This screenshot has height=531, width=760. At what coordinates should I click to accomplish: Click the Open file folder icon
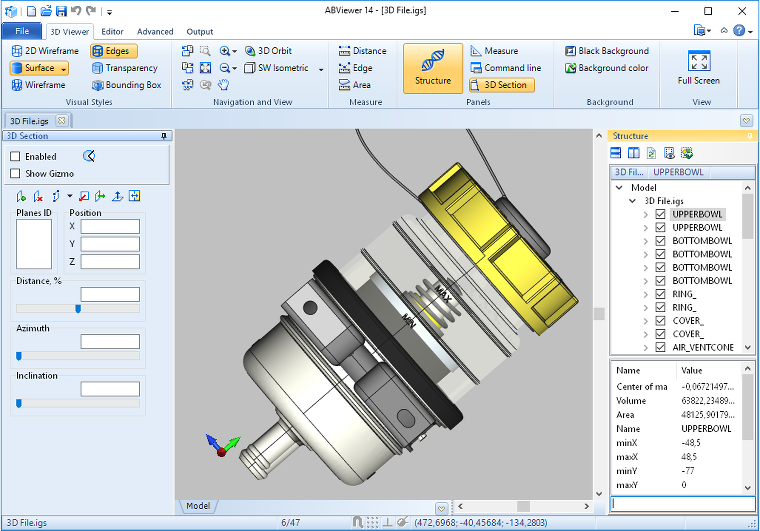point(46,11)
